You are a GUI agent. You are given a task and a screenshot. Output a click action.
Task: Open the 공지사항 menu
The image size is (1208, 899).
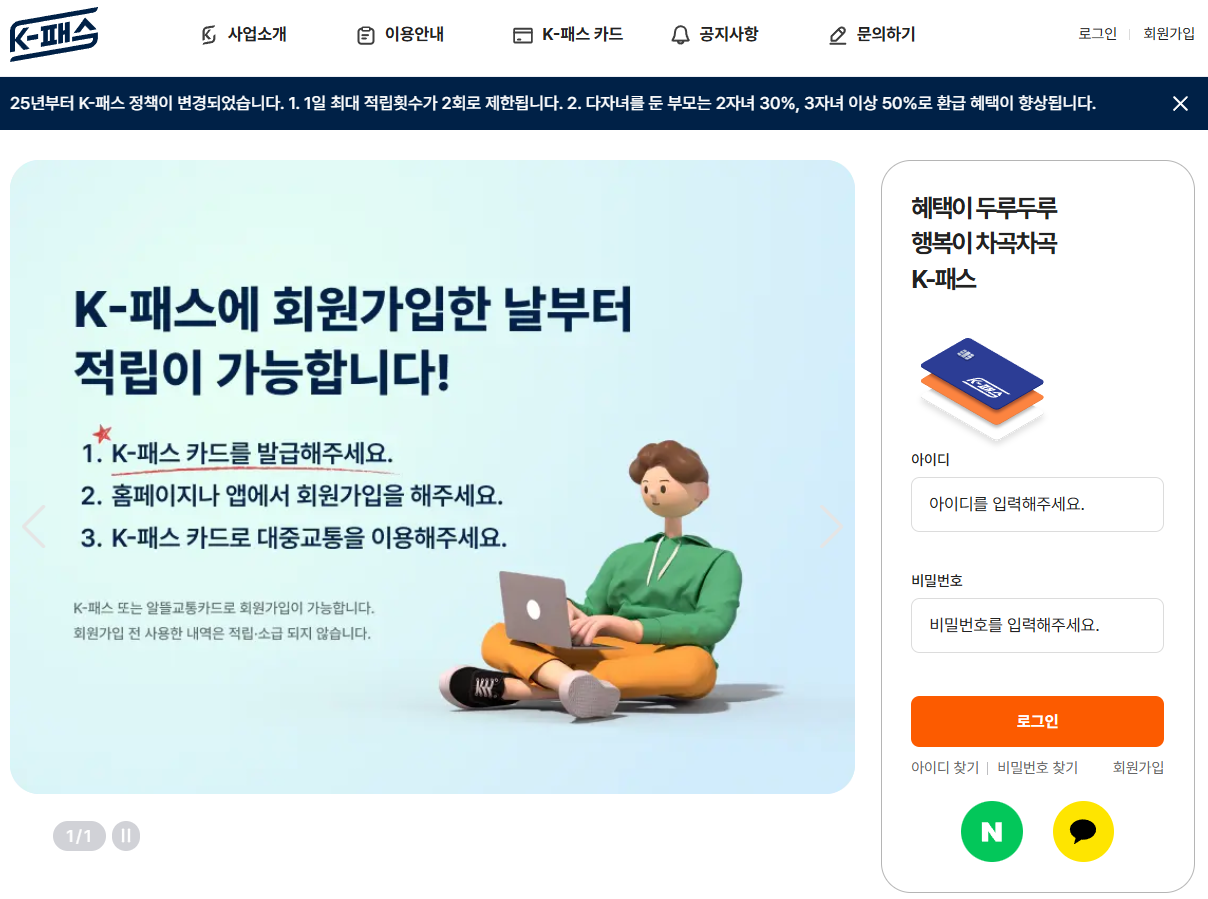(728, 34)
